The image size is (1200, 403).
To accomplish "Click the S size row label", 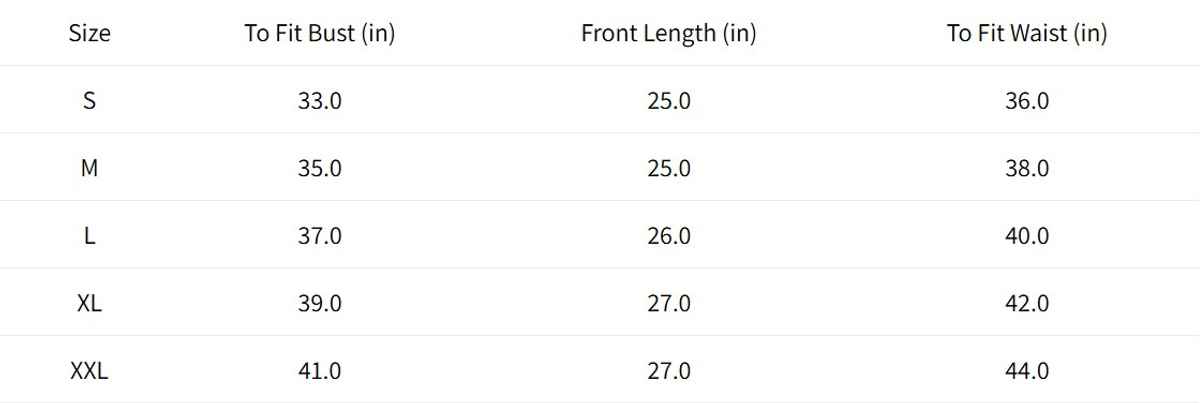I will 89,101.
